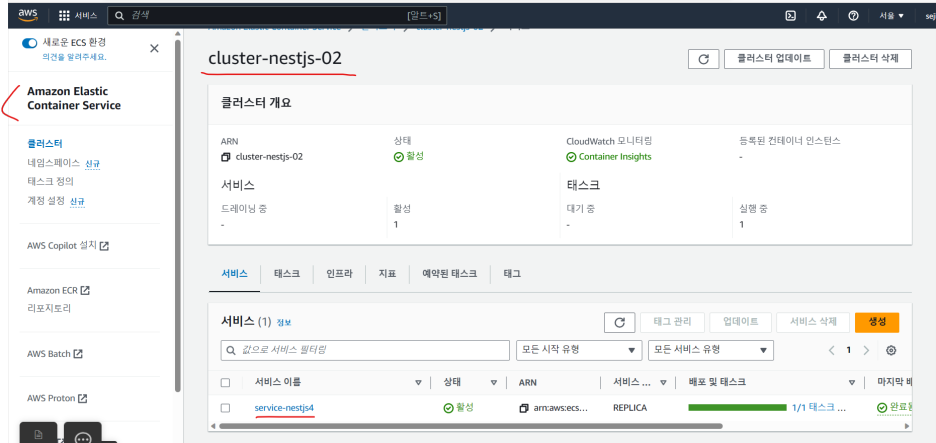The width and height of the screenshot is (936, 443).
Task: Refresh the cluster with the top refresh icon
Action: pyautogui.click(x=704, y=59)
